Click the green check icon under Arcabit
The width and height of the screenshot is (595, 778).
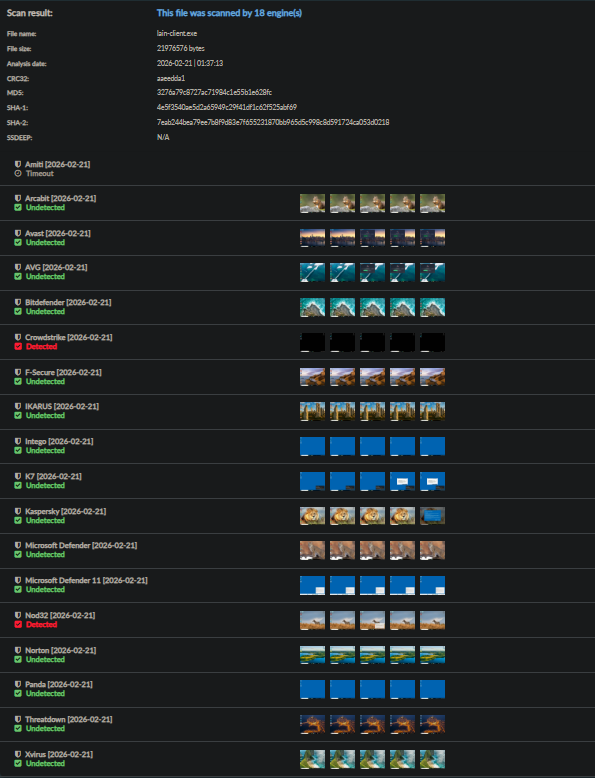tap(18, 207)
